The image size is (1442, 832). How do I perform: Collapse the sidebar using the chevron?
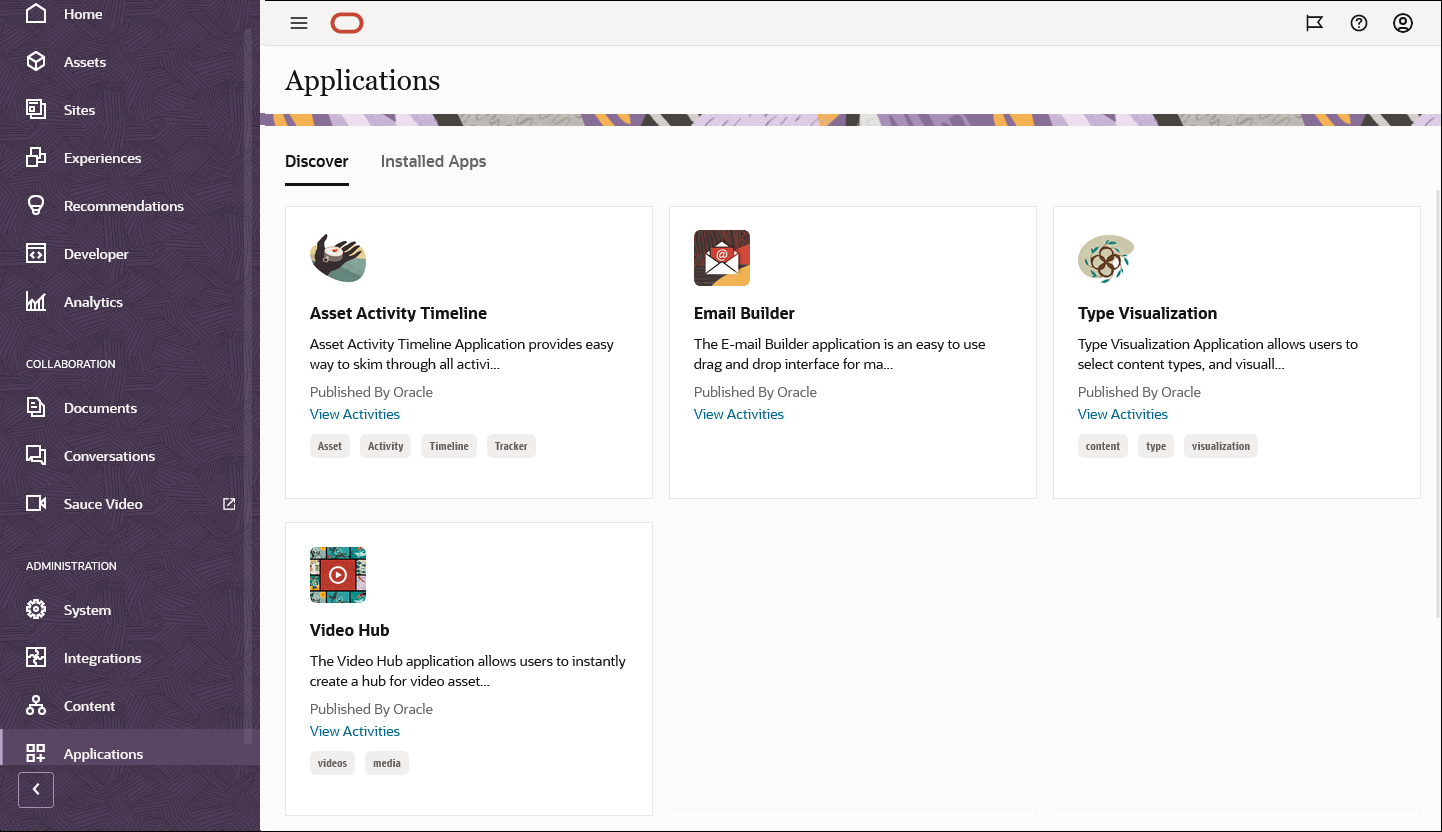(35, 789)
